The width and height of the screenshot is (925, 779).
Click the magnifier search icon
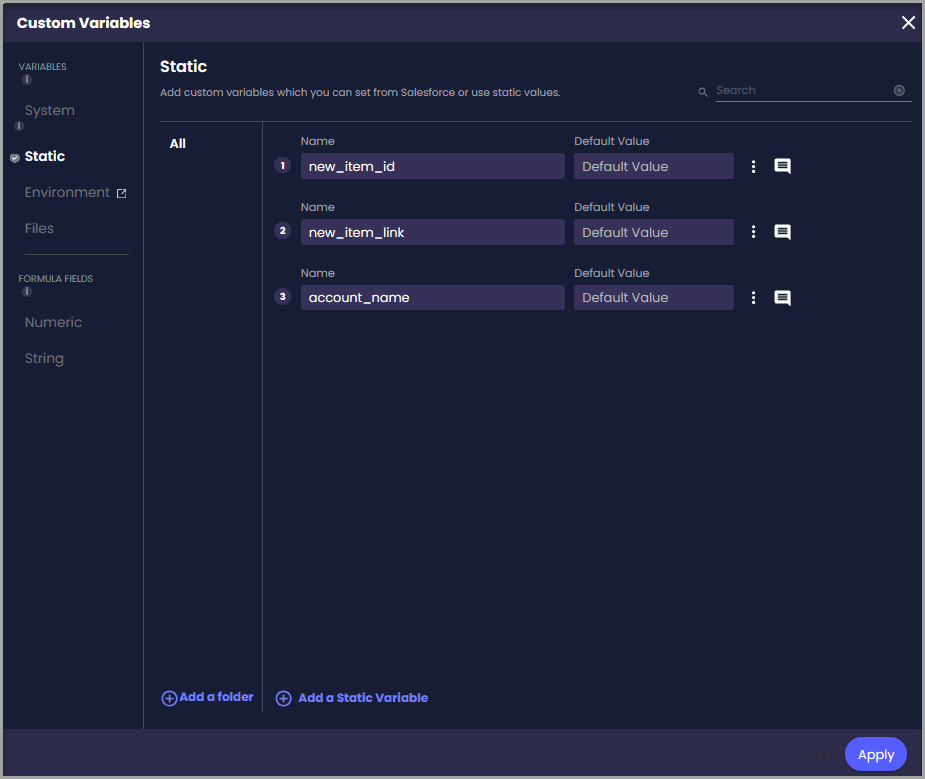[703, 92]
